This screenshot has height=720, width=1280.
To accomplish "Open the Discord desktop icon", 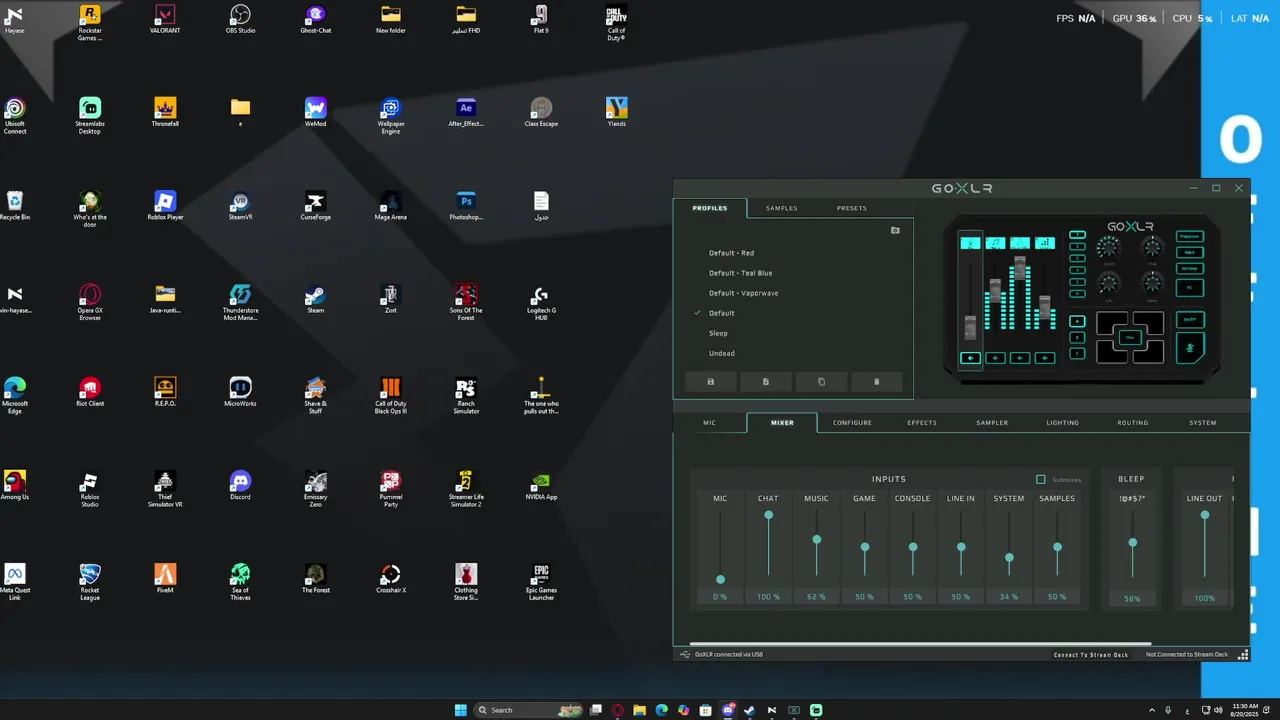I will [240, 486].
